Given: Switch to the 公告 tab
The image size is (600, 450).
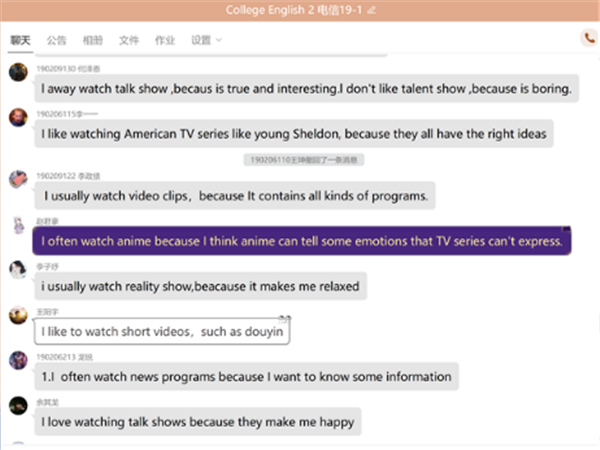Looking at the screenshot, I should tap(56, 40).
